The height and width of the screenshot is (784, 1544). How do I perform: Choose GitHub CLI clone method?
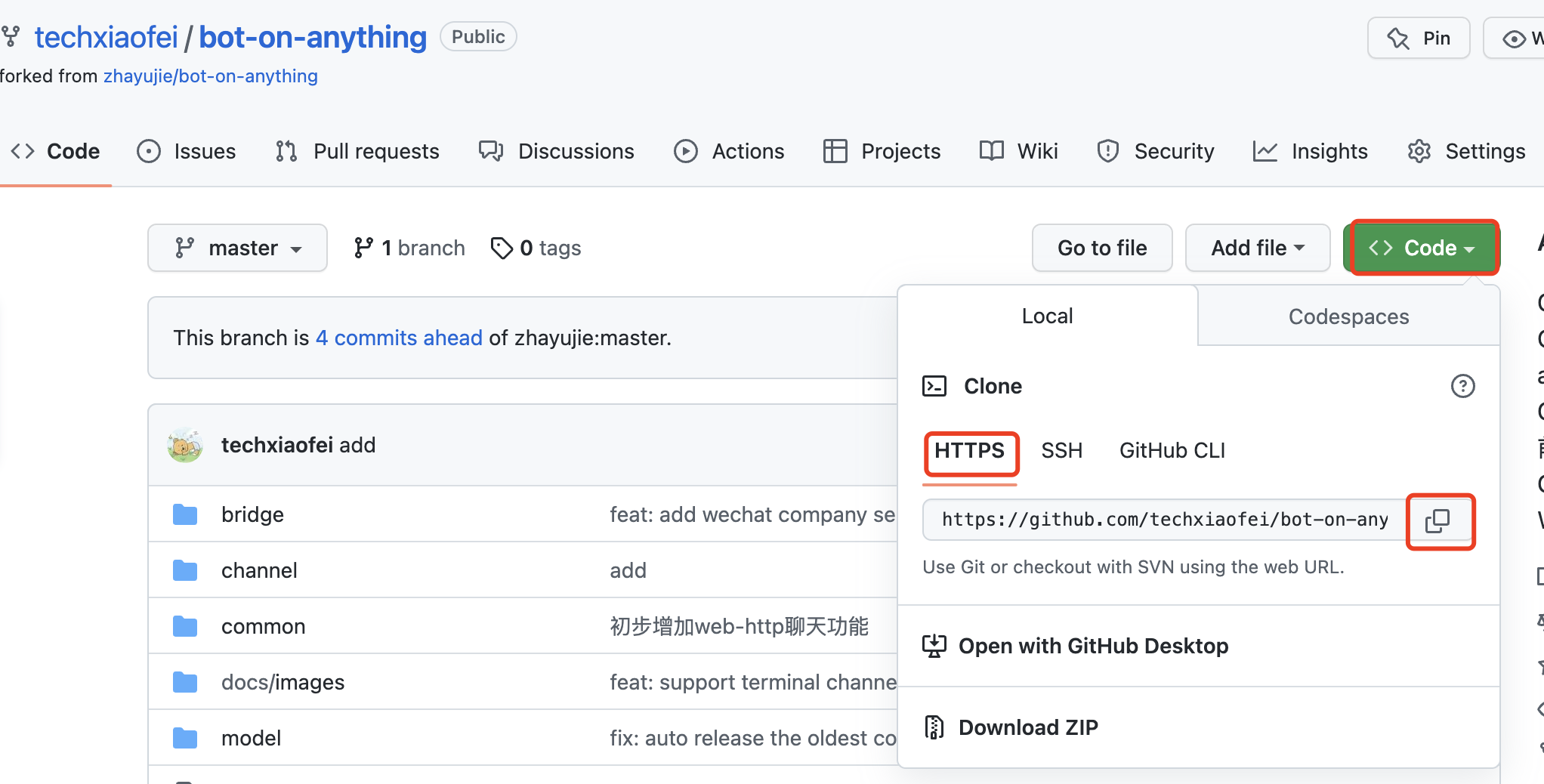(x=1172, y=451)
